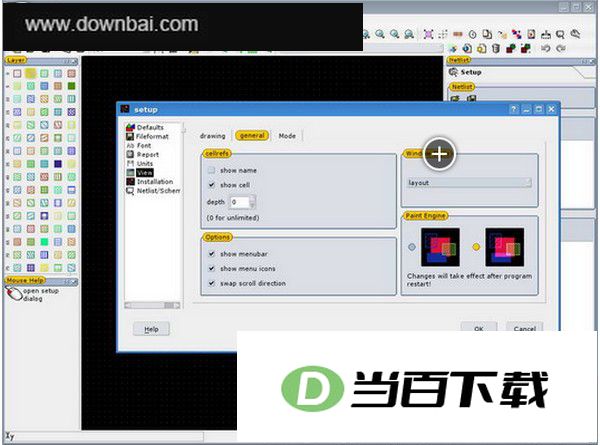Viewport: 600px width, 445px height.
Task: Switch to the drawing tab
Action: [212, 136]
